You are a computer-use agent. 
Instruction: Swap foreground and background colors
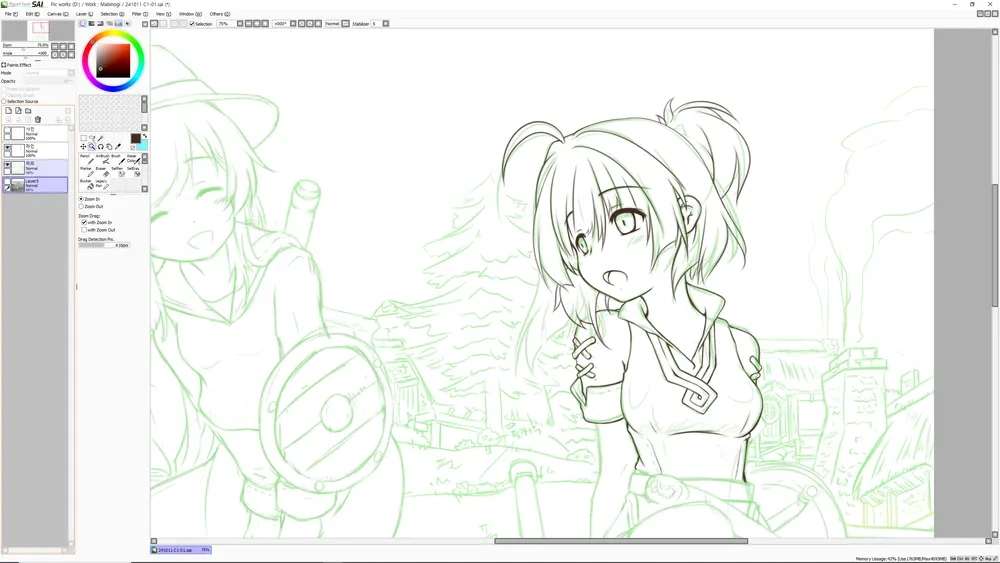[x=145, y=136]
